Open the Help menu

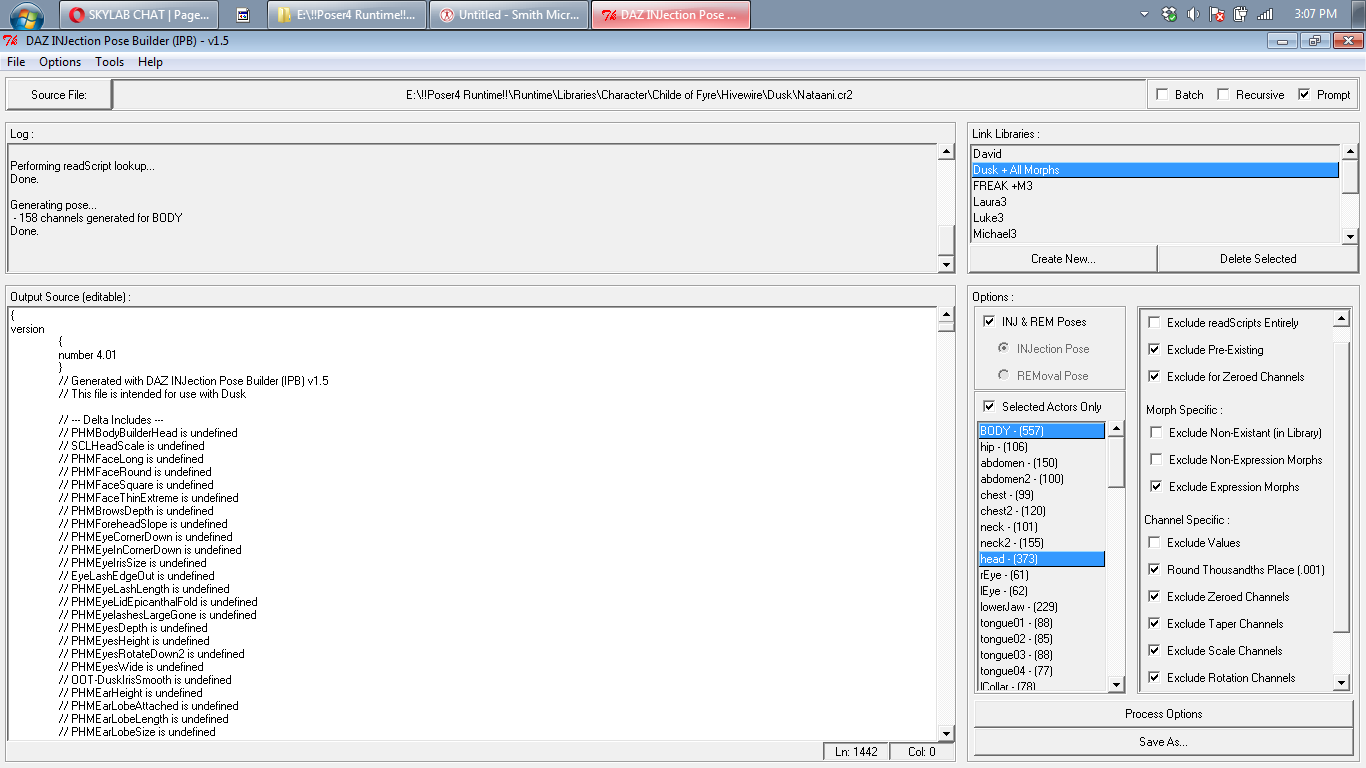(150, 62)
